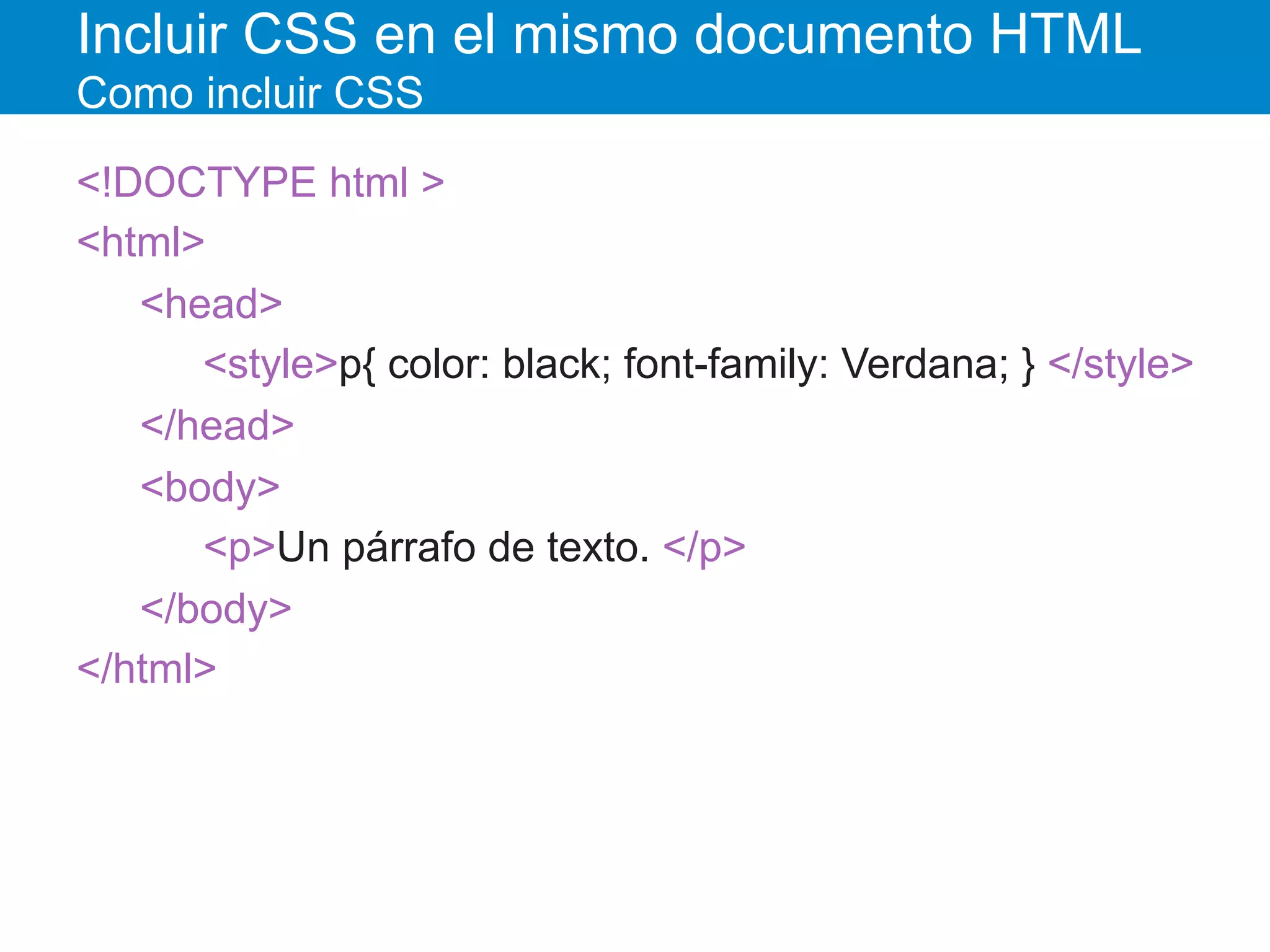Viewport: 1270px width, 952px height.
Task: Click the title 'Incluir CSS en el mismo documento HTML'
Action: (609, 34)
